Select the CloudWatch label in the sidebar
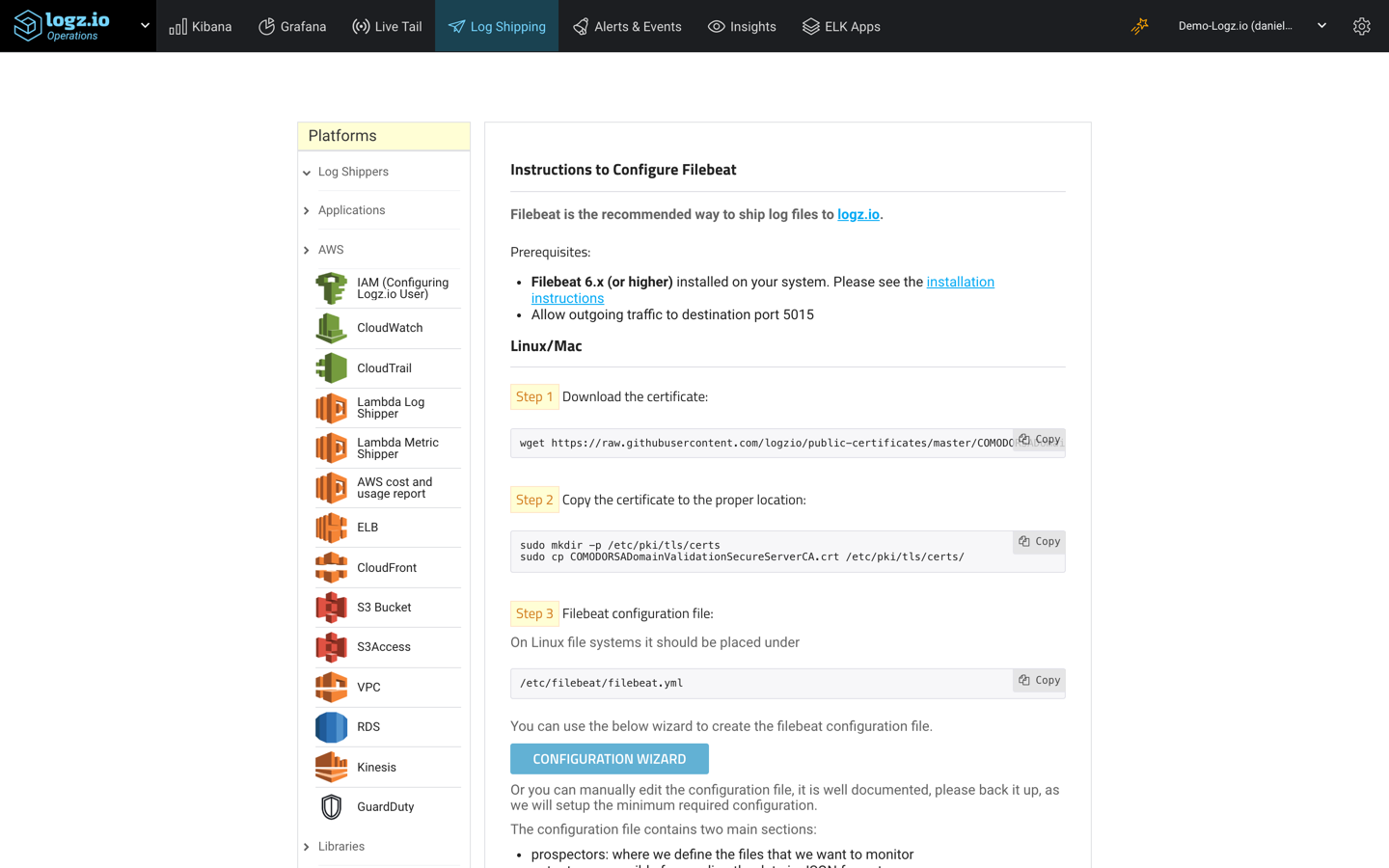 tap(390, 328)
